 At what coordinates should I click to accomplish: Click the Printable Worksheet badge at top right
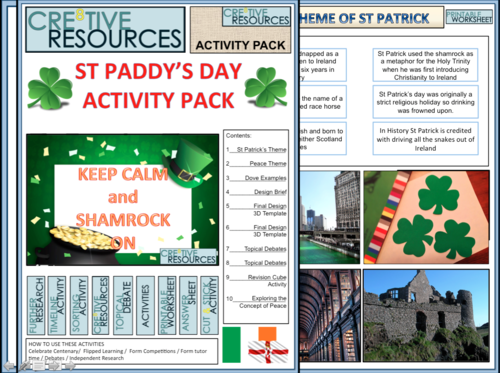click(469, 17)
